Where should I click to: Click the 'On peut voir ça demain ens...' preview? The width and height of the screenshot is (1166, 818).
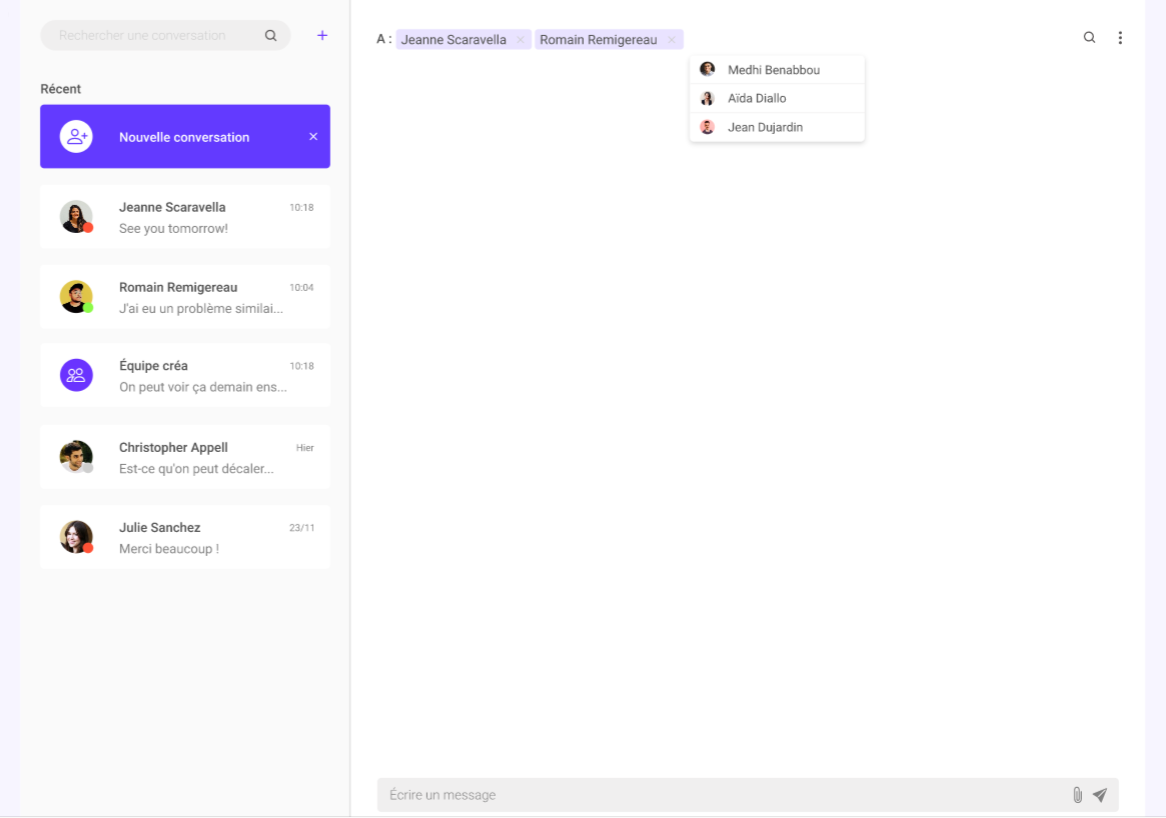pyautogui.click(x=203, y=387)
